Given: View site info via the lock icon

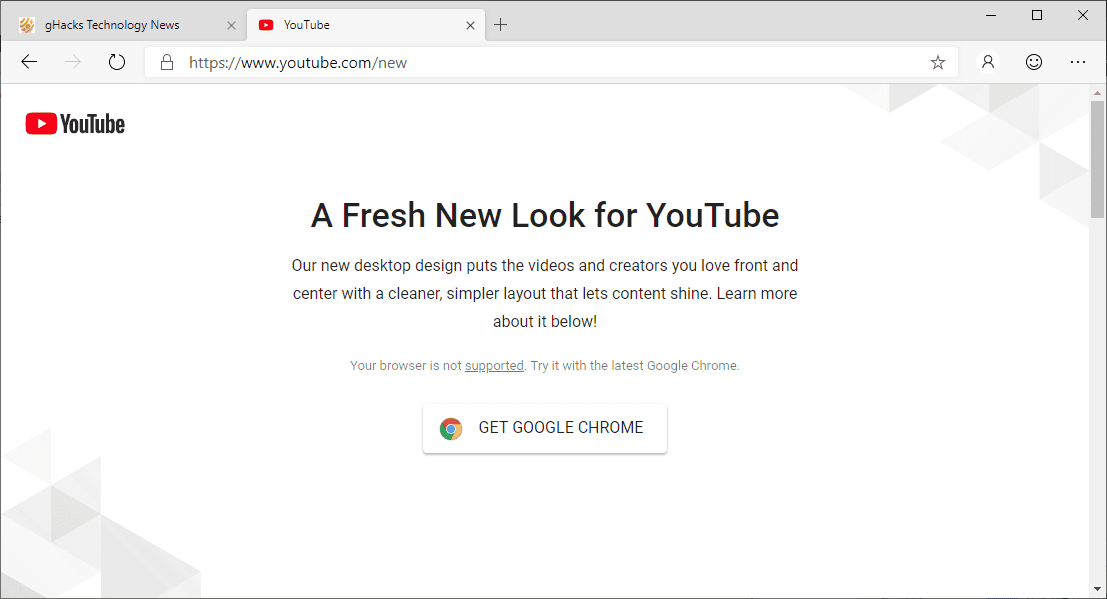Looking at the screenshot, I should click(167, 62).
